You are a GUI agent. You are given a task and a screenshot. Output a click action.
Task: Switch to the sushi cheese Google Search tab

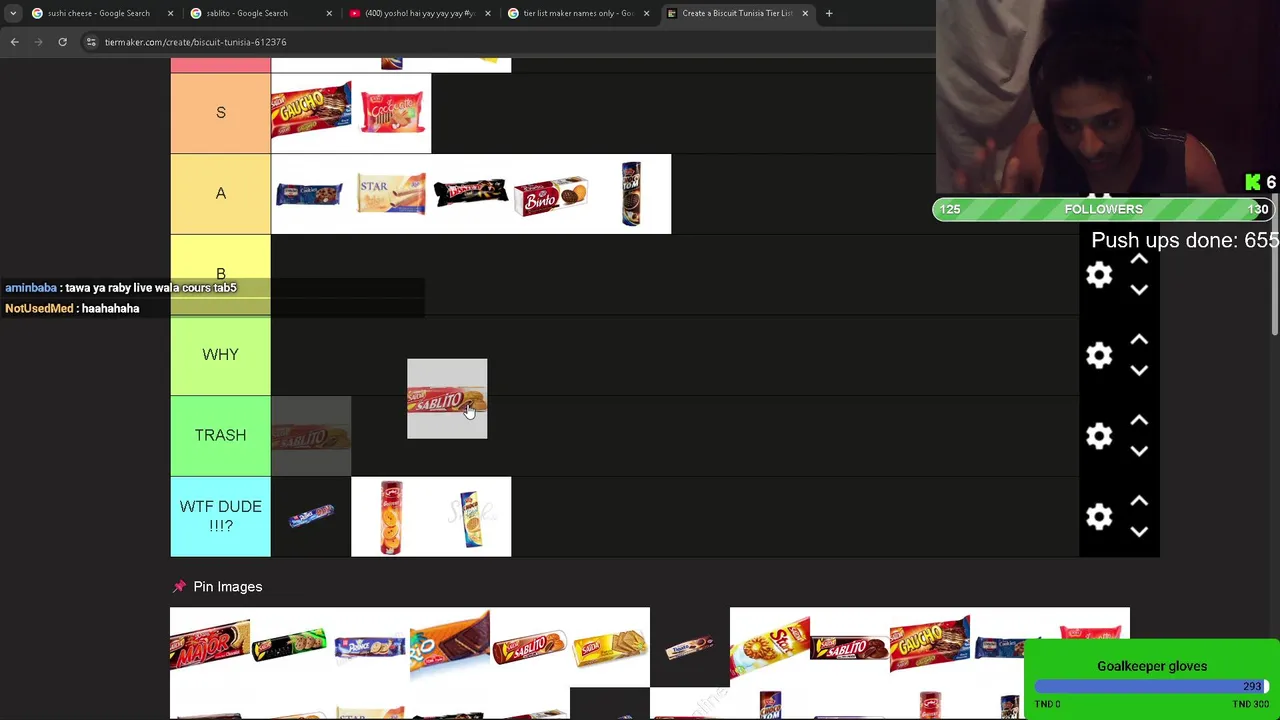100,13
